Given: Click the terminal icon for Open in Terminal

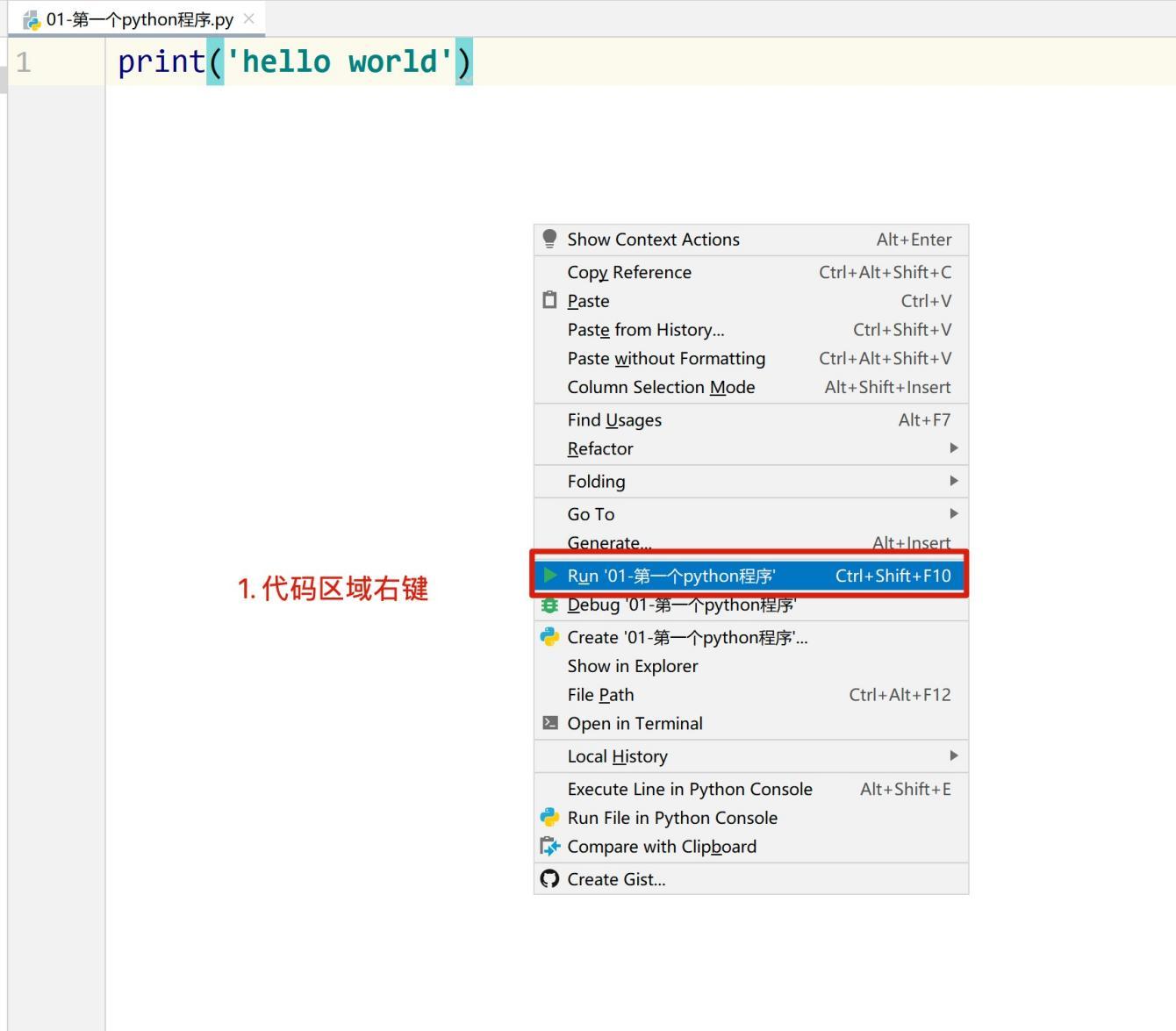Looking at the screenshot, I should coord(550,723).
